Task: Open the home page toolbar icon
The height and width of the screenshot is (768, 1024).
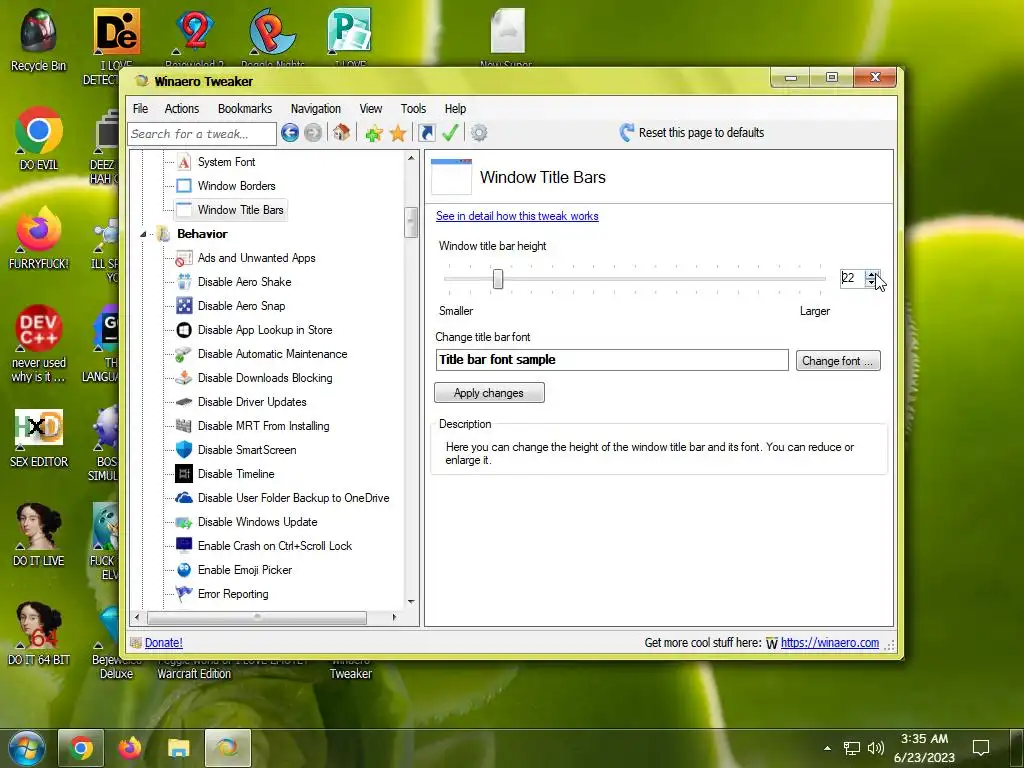Action: pyautogui.click(x=342, y=133)
